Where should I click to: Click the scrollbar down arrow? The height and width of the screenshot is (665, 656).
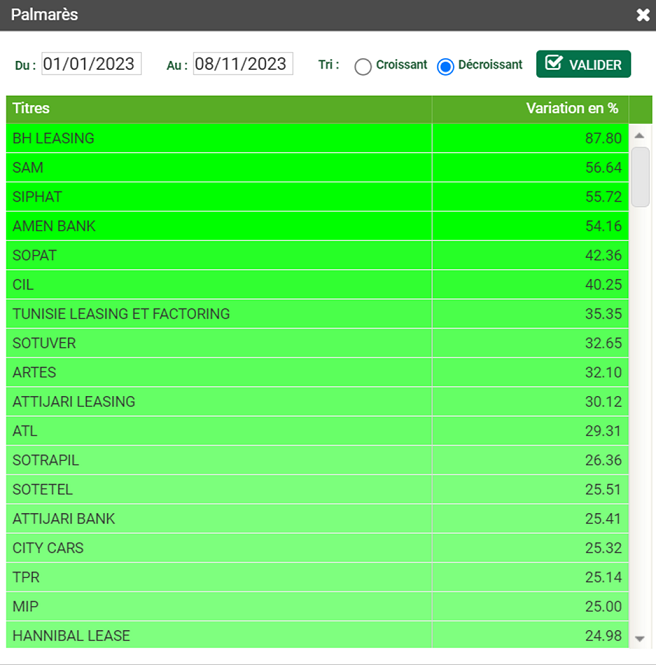639,638
